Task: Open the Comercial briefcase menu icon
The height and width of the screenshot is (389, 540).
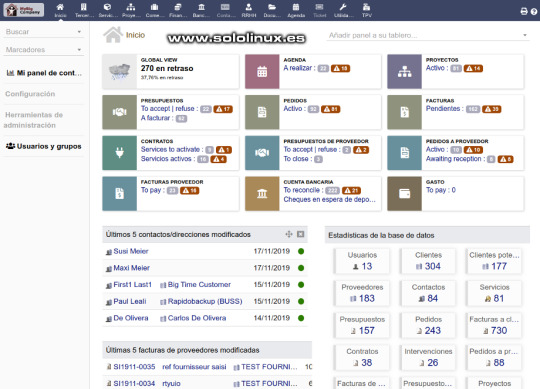Action: pos(154,7)
